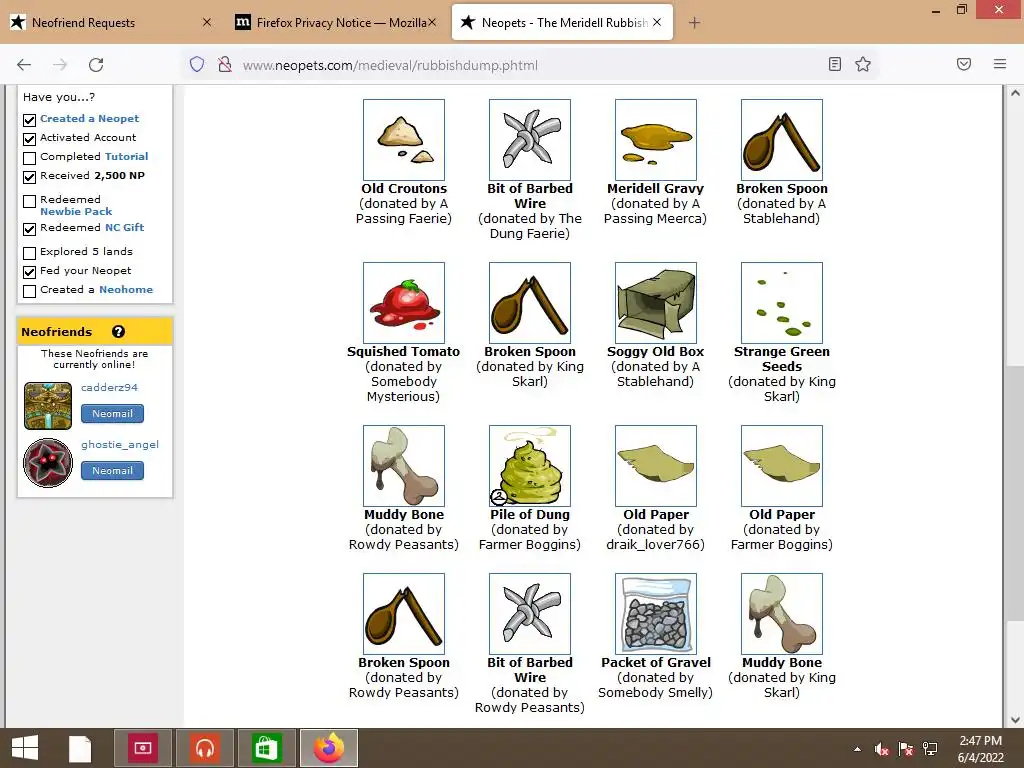Send Neomail to ghostie_angel
This screenshot has height=768, width=1024.
coord(112,470)
